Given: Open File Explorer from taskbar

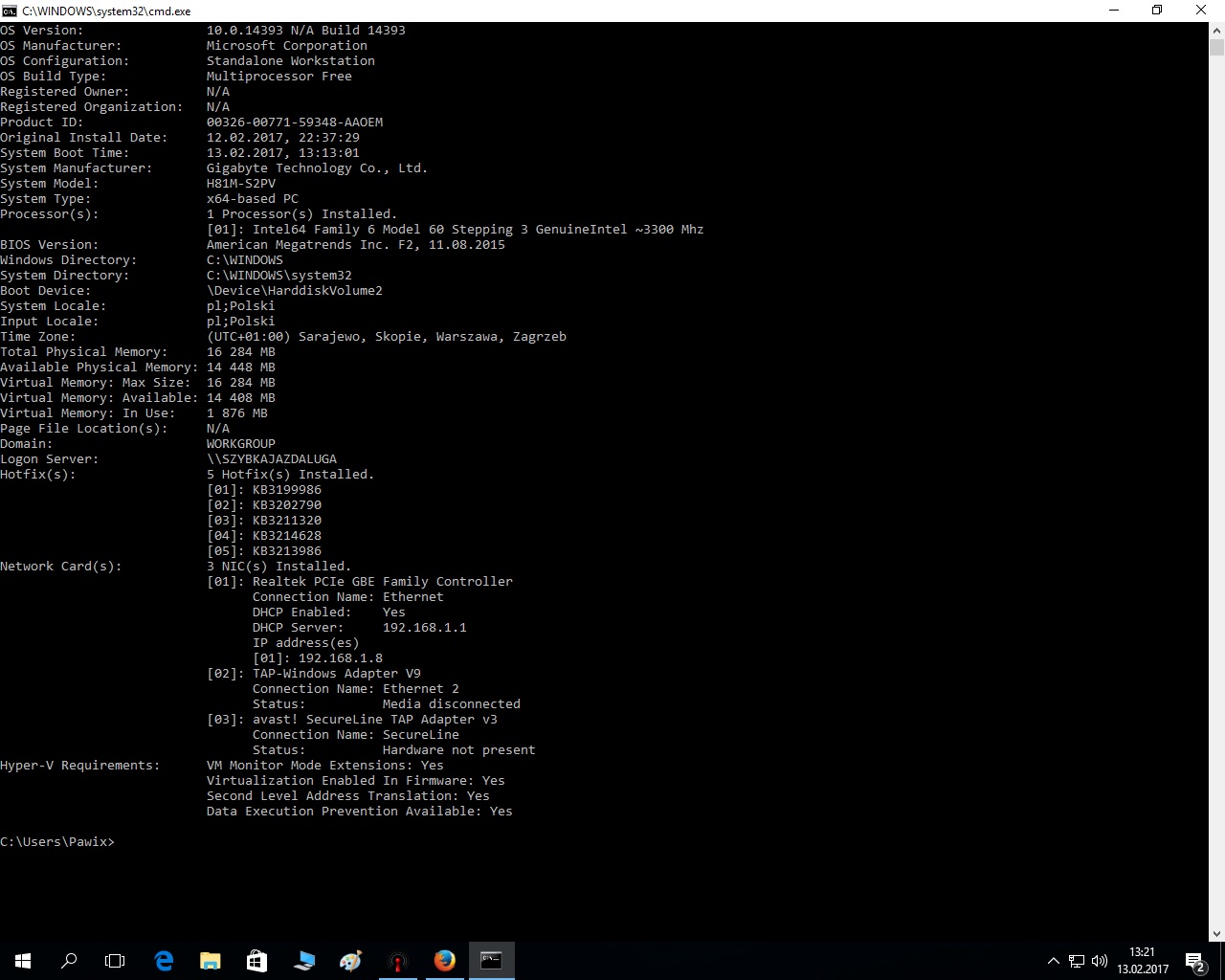Looking at the screenshot, I should (210, 961).
